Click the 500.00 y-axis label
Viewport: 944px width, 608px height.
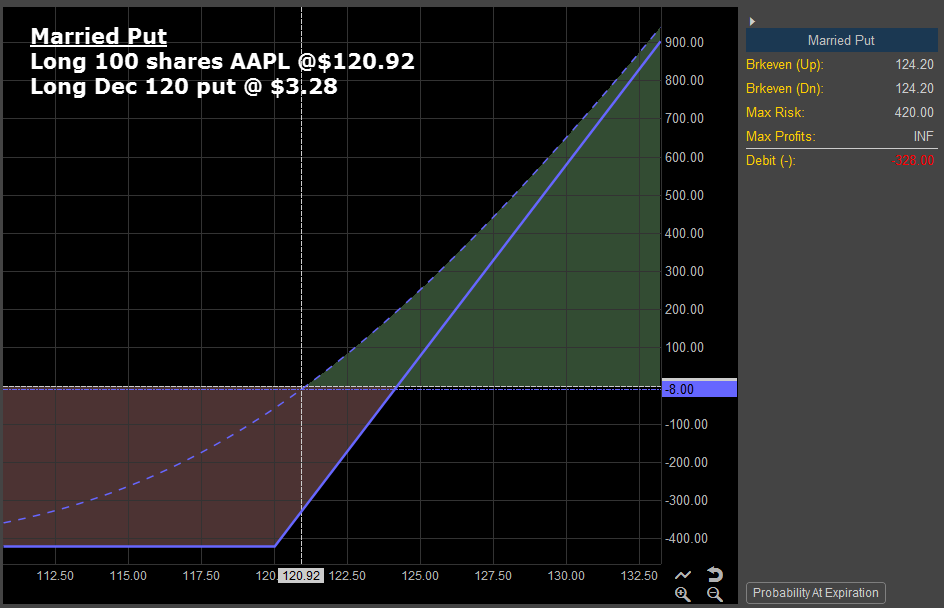685,195
